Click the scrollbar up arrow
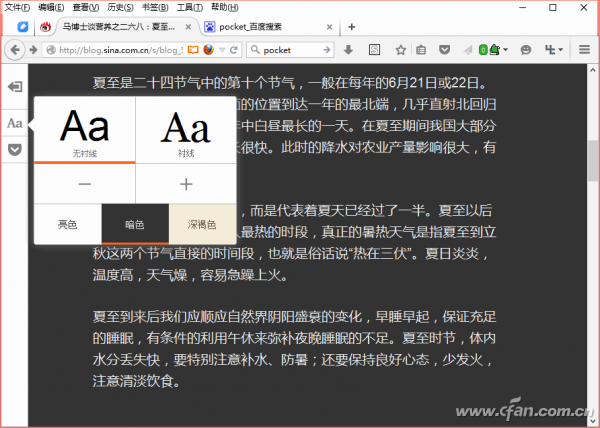Viewport: 600px width, 428px height. (x=593, y=70)
